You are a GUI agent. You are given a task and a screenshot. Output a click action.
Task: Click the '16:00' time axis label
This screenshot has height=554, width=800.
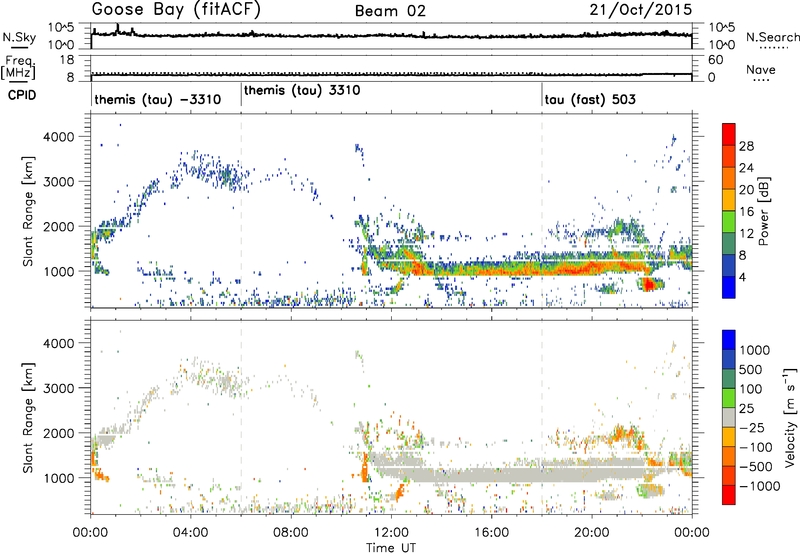pyautogui.click(x=491, y=533)
